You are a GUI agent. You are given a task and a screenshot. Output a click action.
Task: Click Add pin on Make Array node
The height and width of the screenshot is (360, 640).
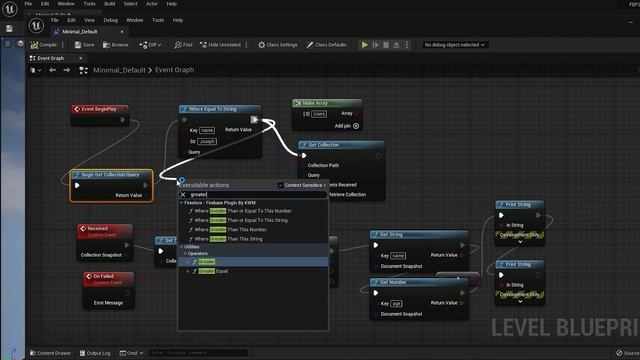coord(347,126)
